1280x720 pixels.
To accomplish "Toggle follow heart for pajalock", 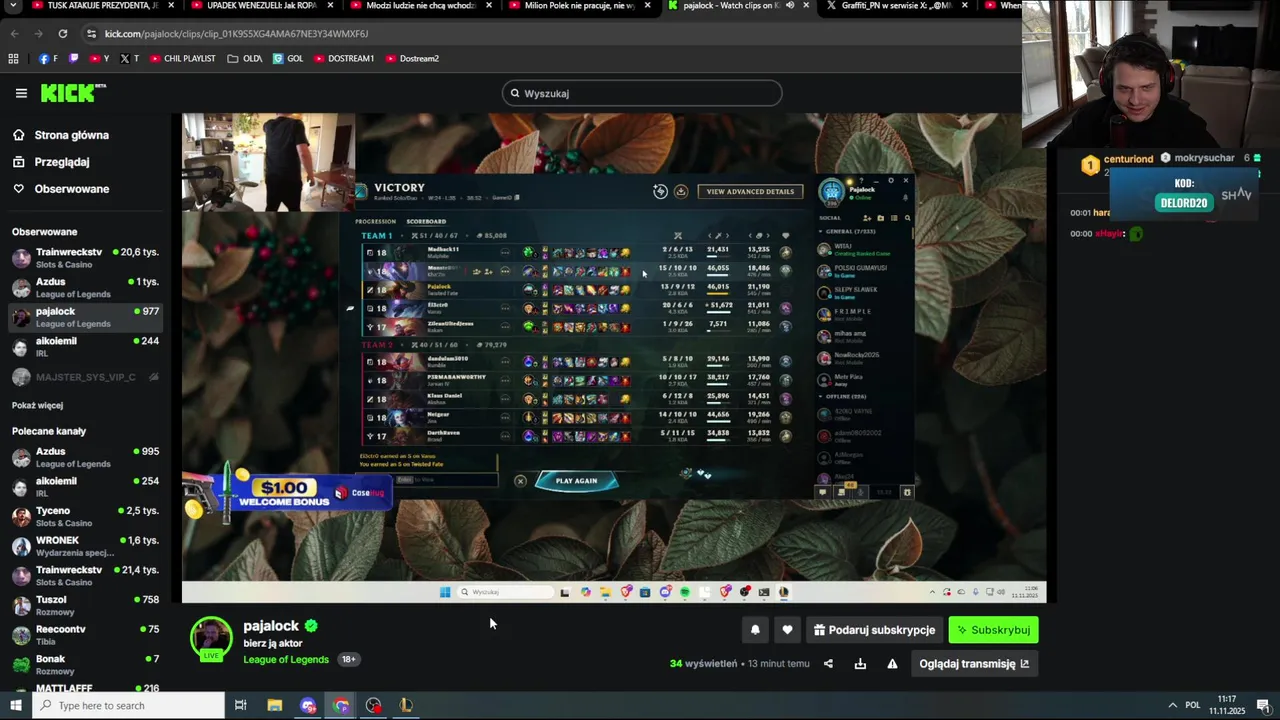I will 787,629.
